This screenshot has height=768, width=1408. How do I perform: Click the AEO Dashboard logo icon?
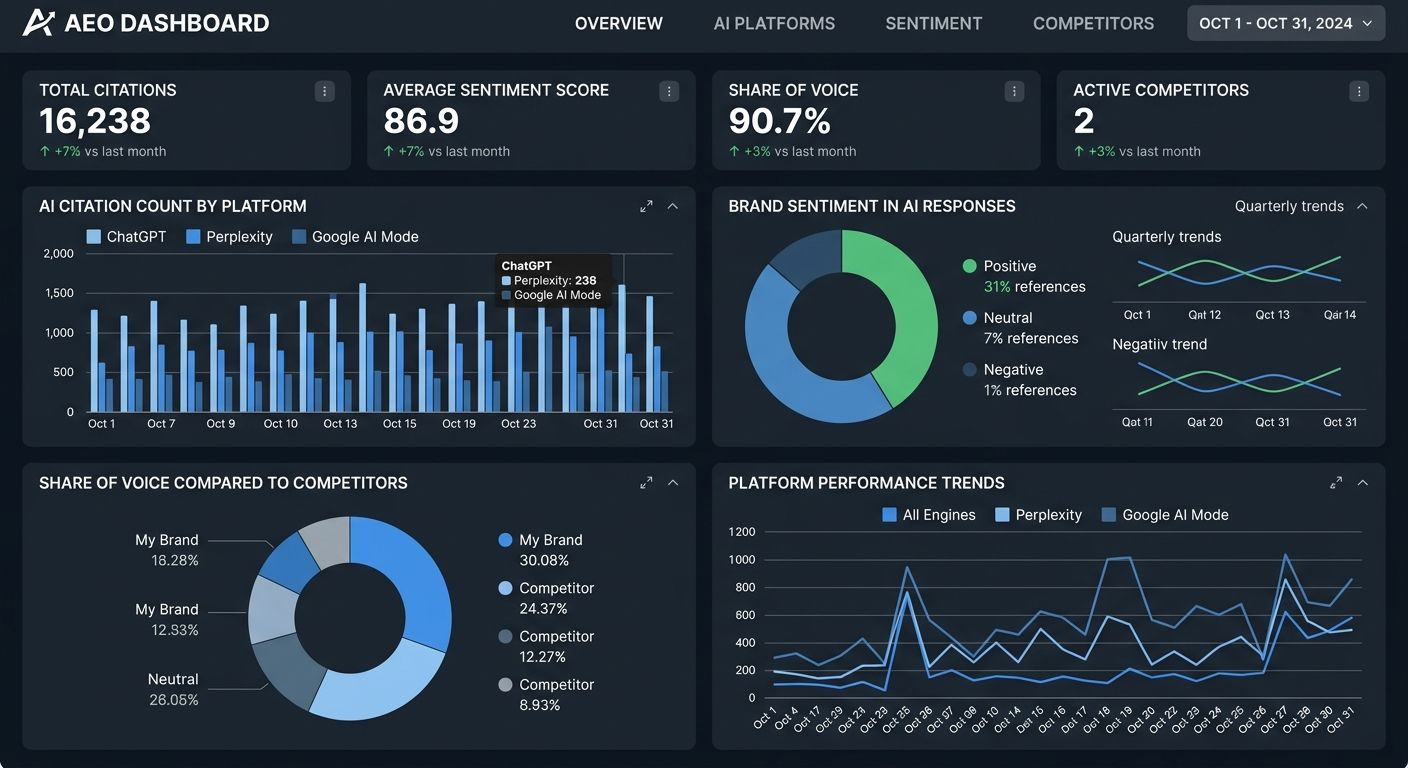(38, 22)
